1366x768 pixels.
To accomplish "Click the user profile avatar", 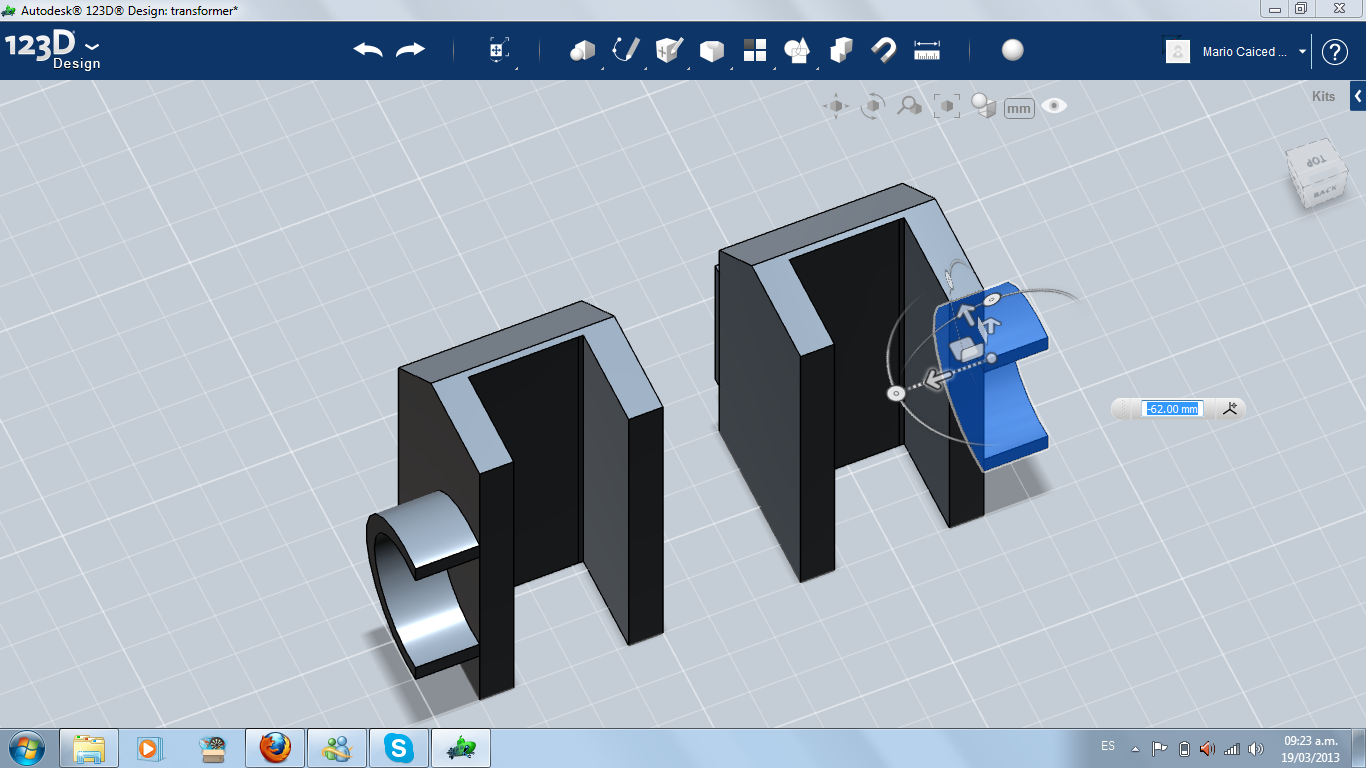I will coord(1178,52).
